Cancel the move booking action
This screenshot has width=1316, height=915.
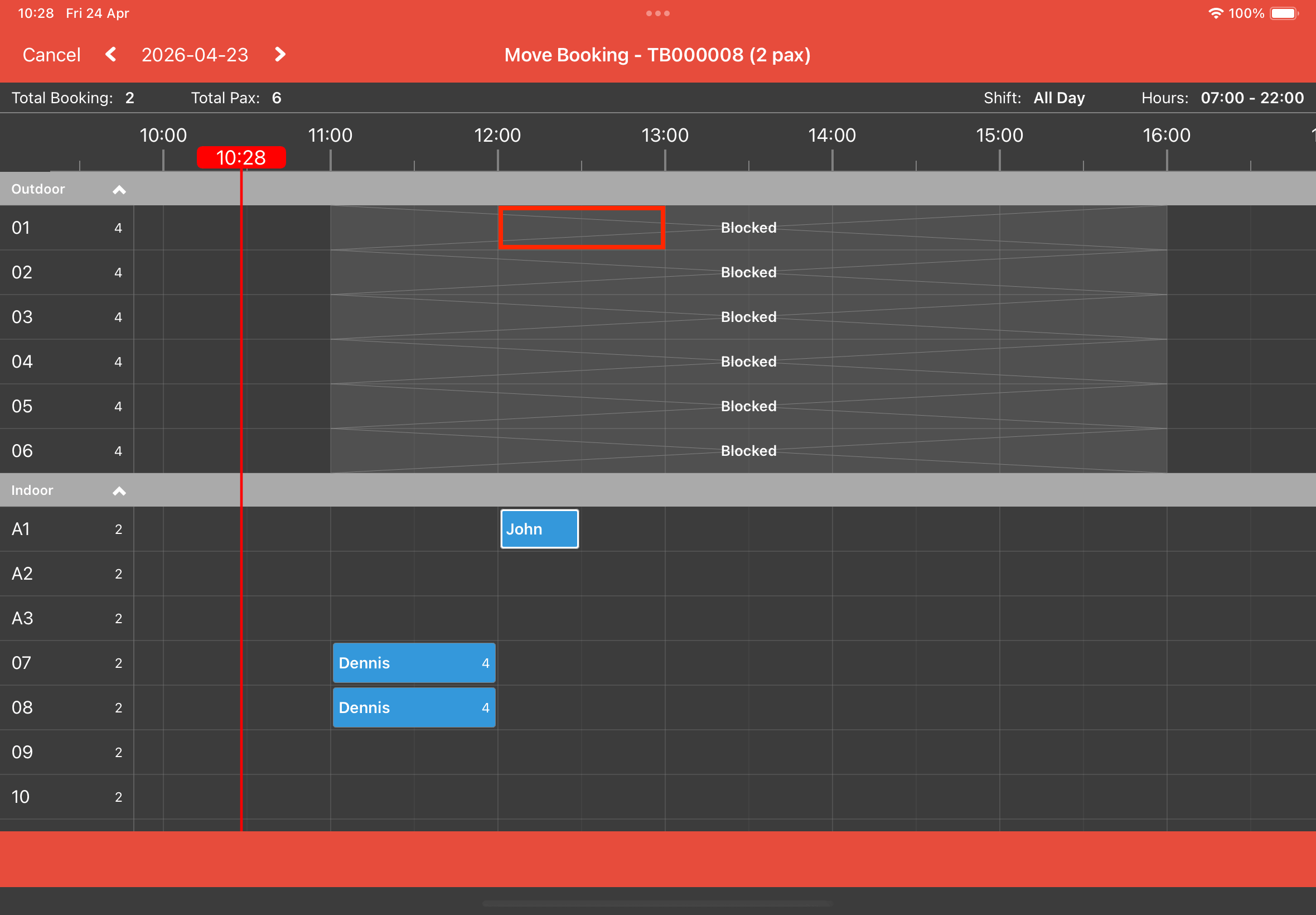51,55
